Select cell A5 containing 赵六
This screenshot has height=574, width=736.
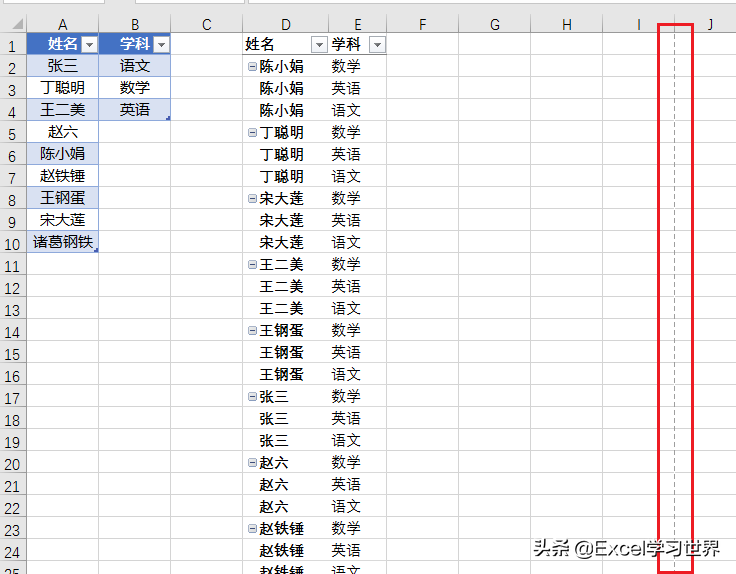pos(62,132)
